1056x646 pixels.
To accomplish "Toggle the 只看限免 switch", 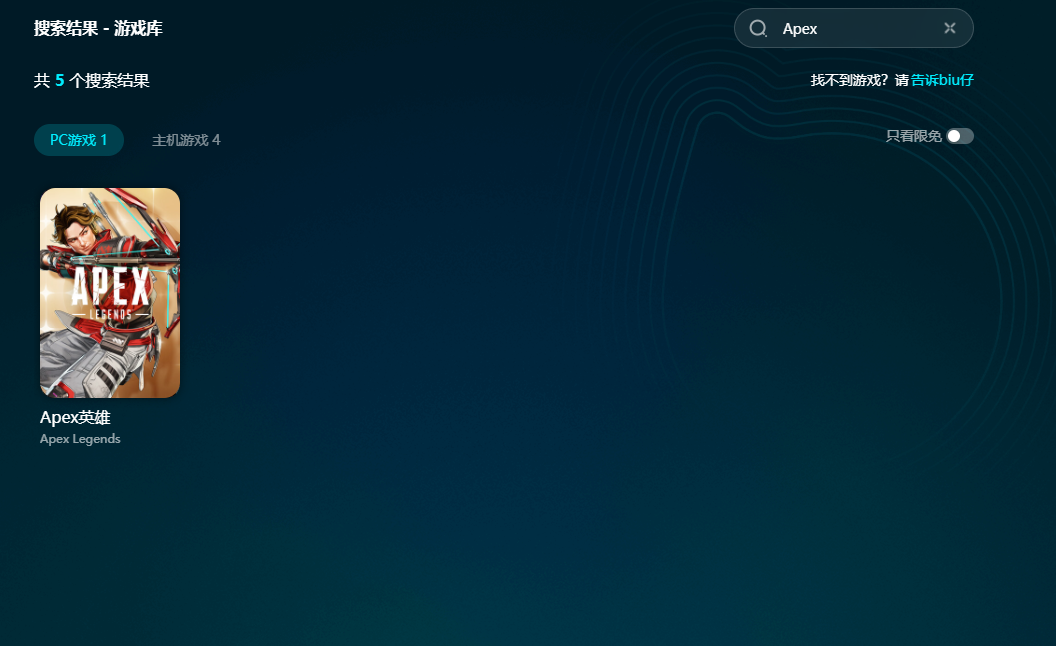I will (x=960, y=136).
